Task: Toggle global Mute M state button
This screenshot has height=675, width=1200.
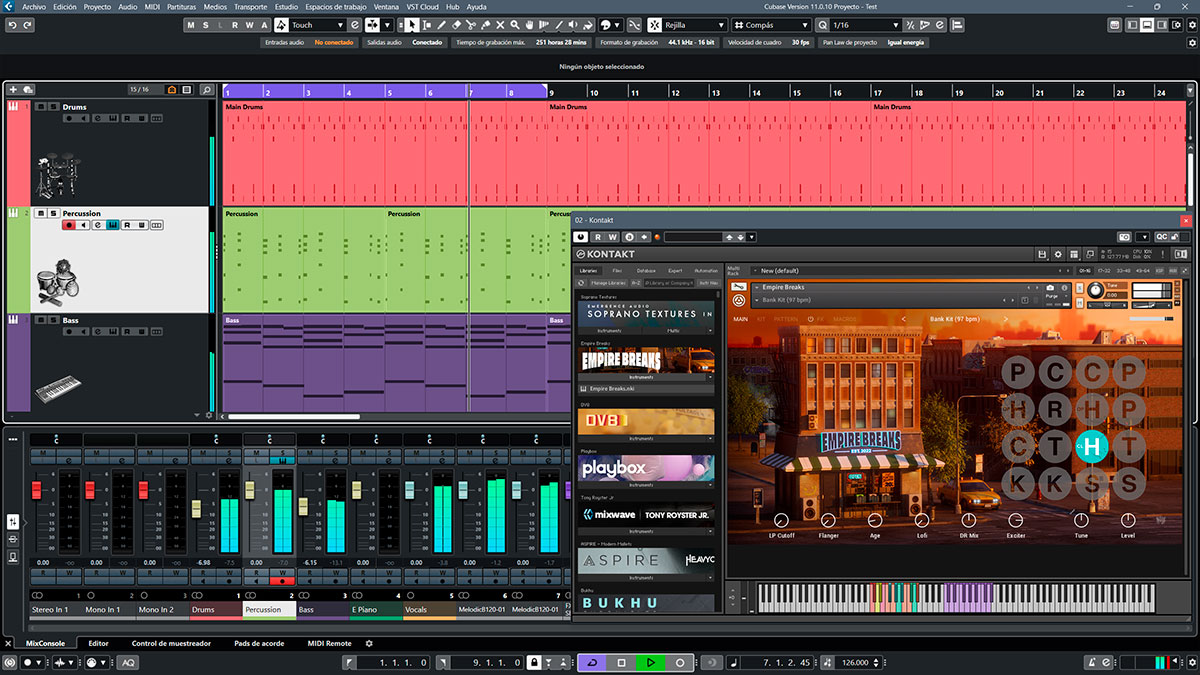Action: point(191,24)
